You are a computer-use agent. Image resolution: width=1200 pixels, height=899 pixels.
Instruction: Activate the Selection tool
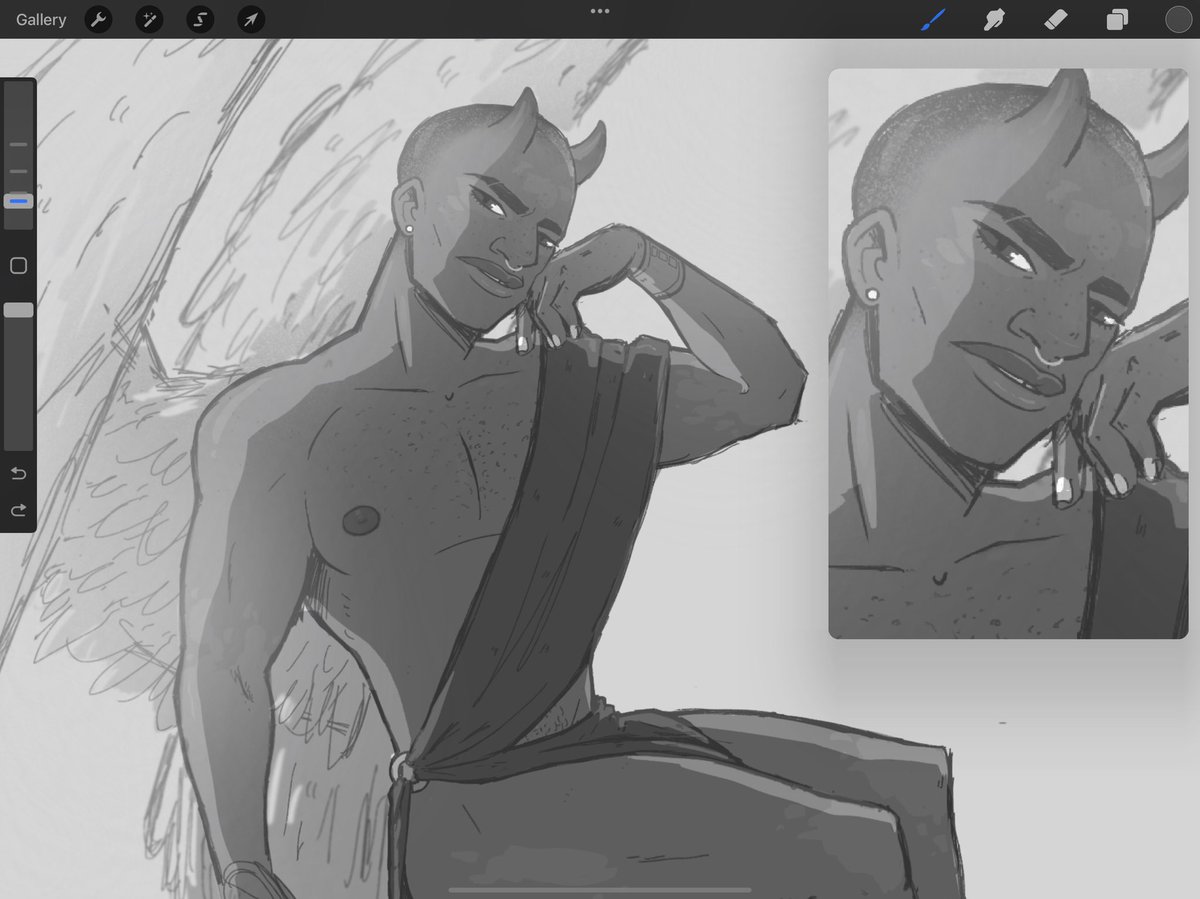(x=200, y=19)
